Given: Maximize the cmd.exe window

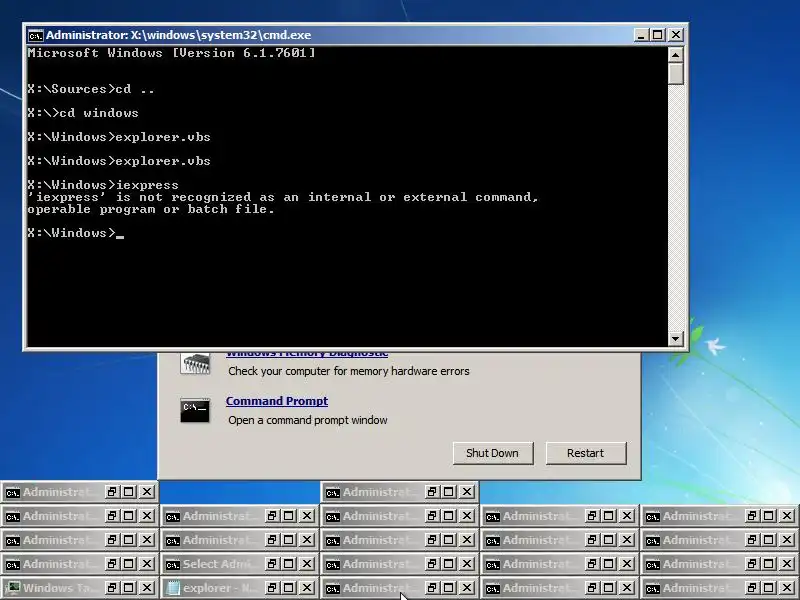Looking at the screenshot, I should [658, 35].
